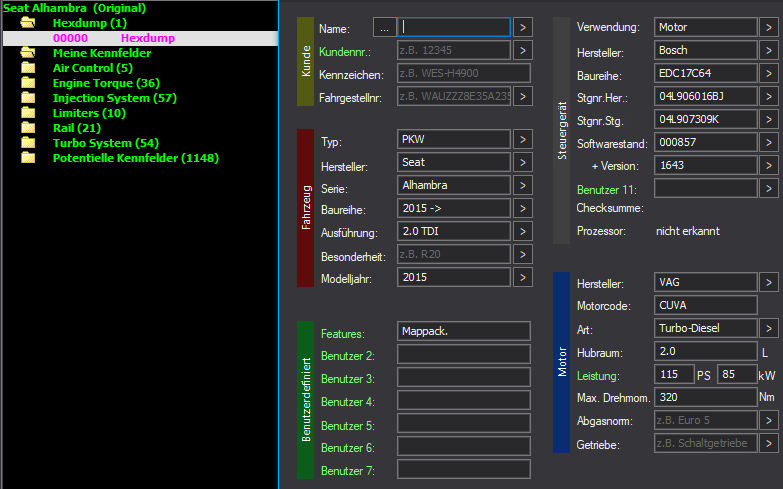Click the Turbo System (54) folder icon

point(28,143)
